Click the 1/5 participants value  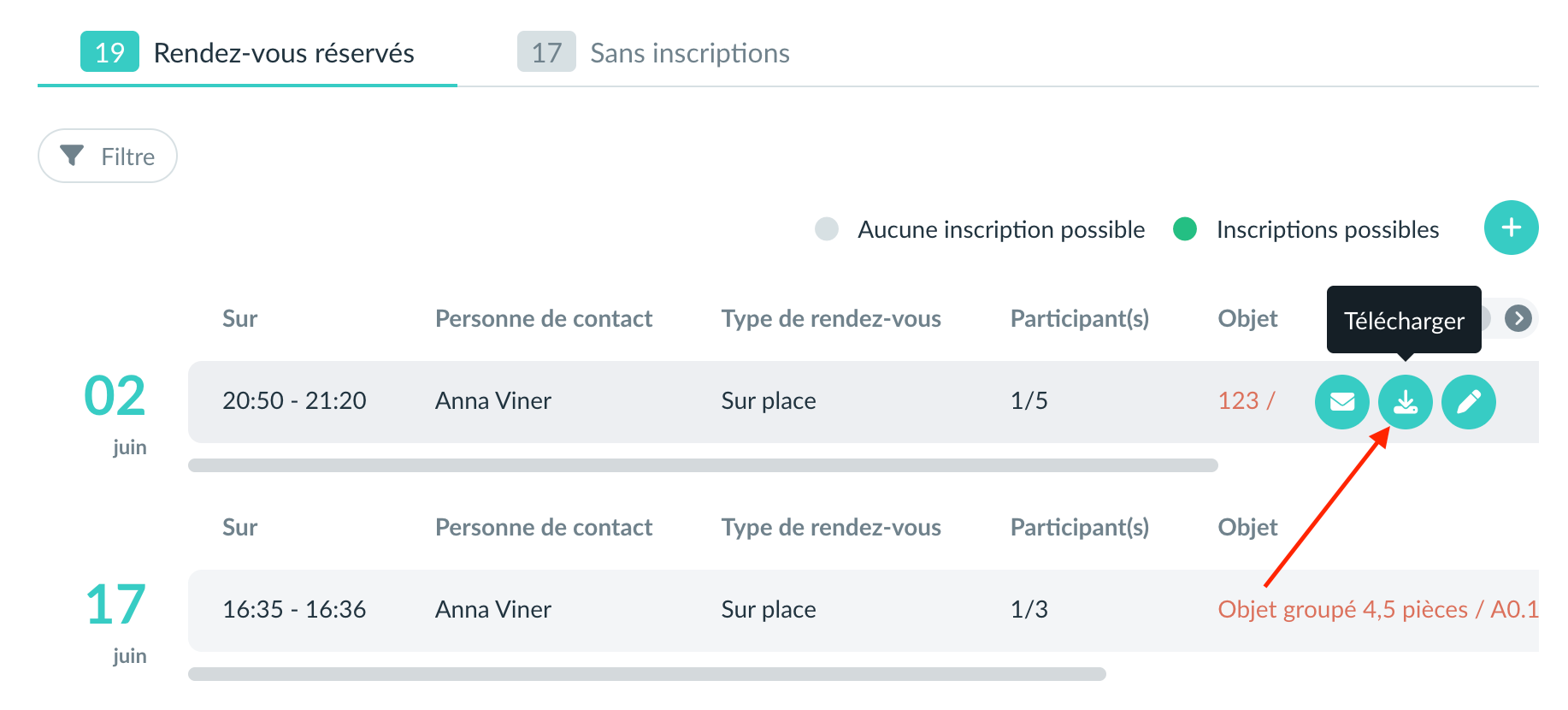[1029, 400]
